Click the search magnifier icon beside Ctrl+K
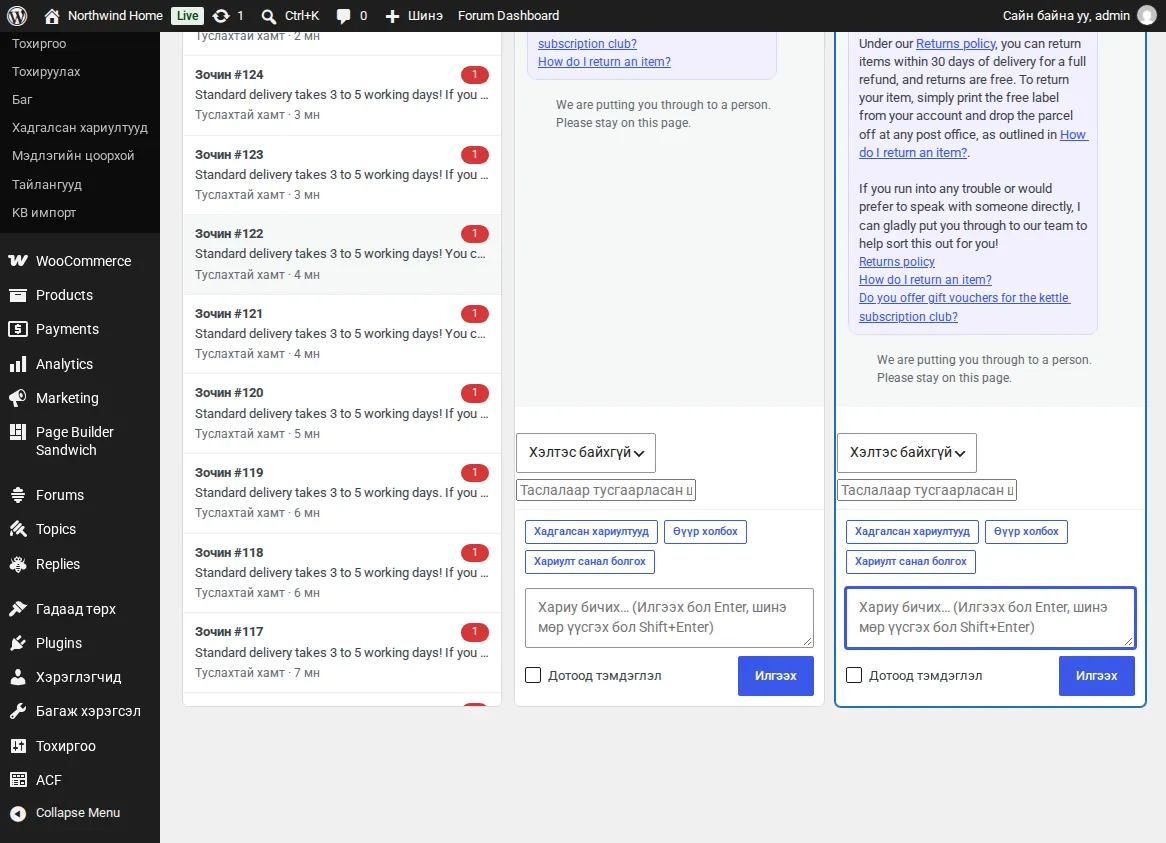Image resolution: width=1166 pixels, height=843 pixels. tap(269, 16)
